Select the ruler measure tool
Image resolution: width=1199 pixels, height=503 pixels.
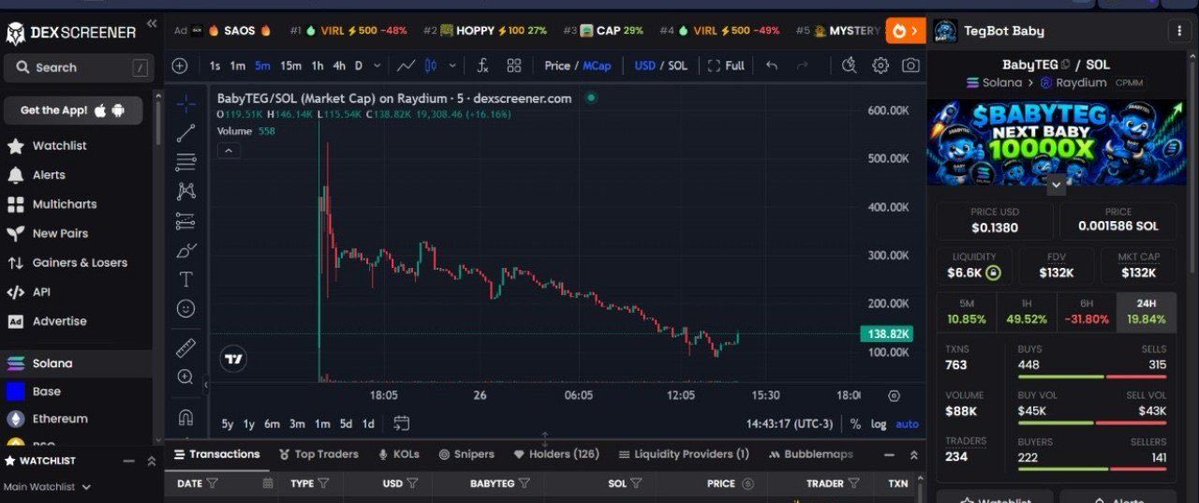coord(186,349)
